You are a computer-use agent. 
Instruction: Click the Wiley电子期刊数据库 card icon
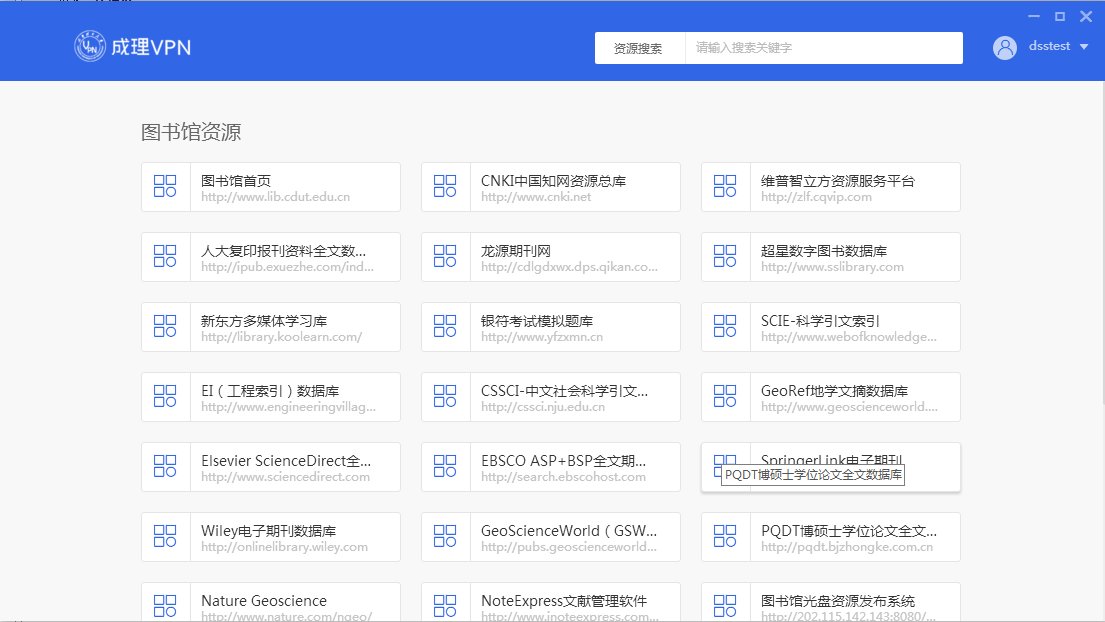tap(165, 536)
